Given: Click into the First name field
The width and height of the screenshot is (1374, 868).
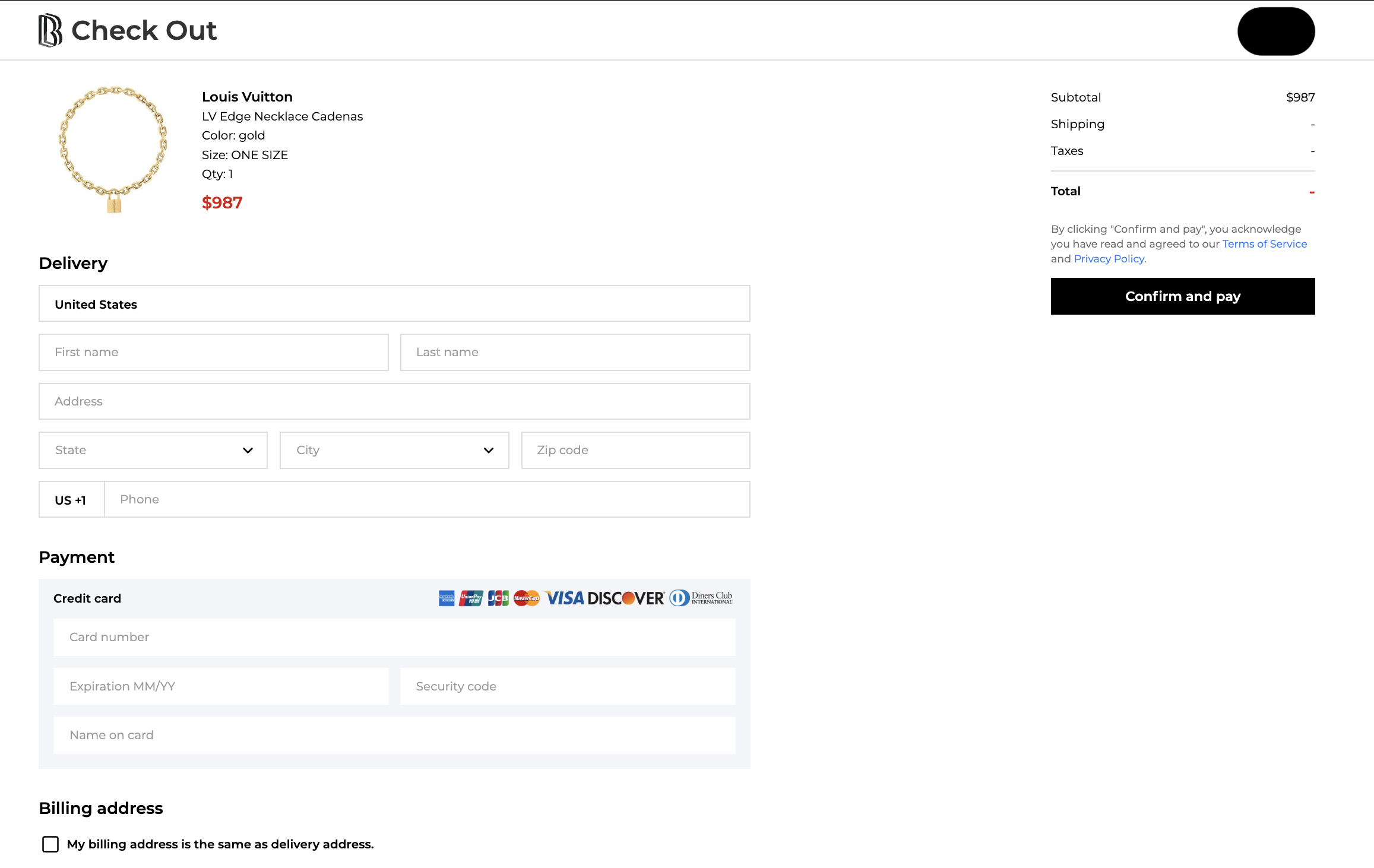Looking at the screenshot, I should point(214,352).
